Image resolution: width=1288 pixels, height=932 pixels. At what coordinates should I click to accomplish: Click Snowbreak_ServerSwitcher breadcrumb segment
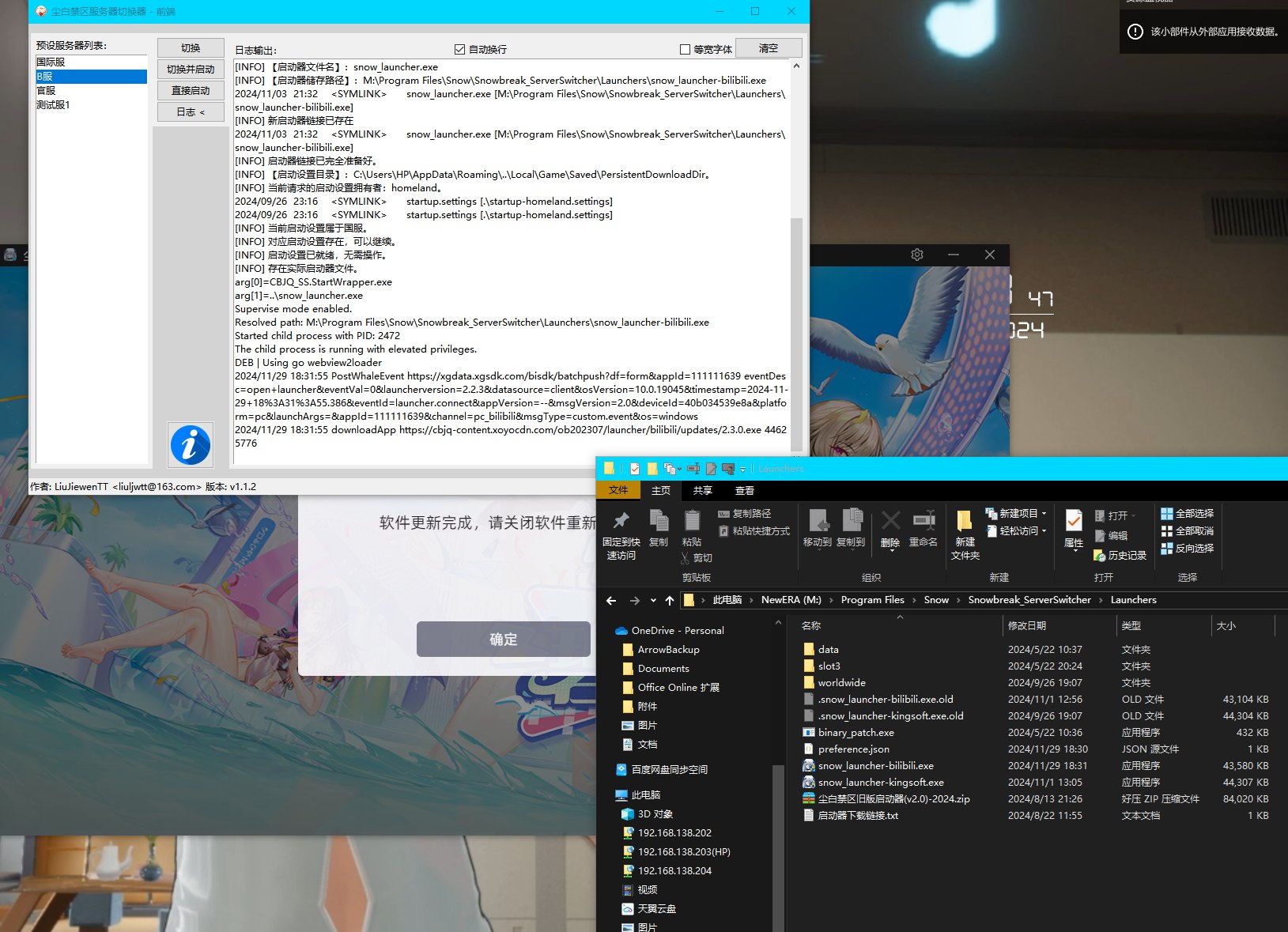pyautogui.click(x=1029, y=600)
